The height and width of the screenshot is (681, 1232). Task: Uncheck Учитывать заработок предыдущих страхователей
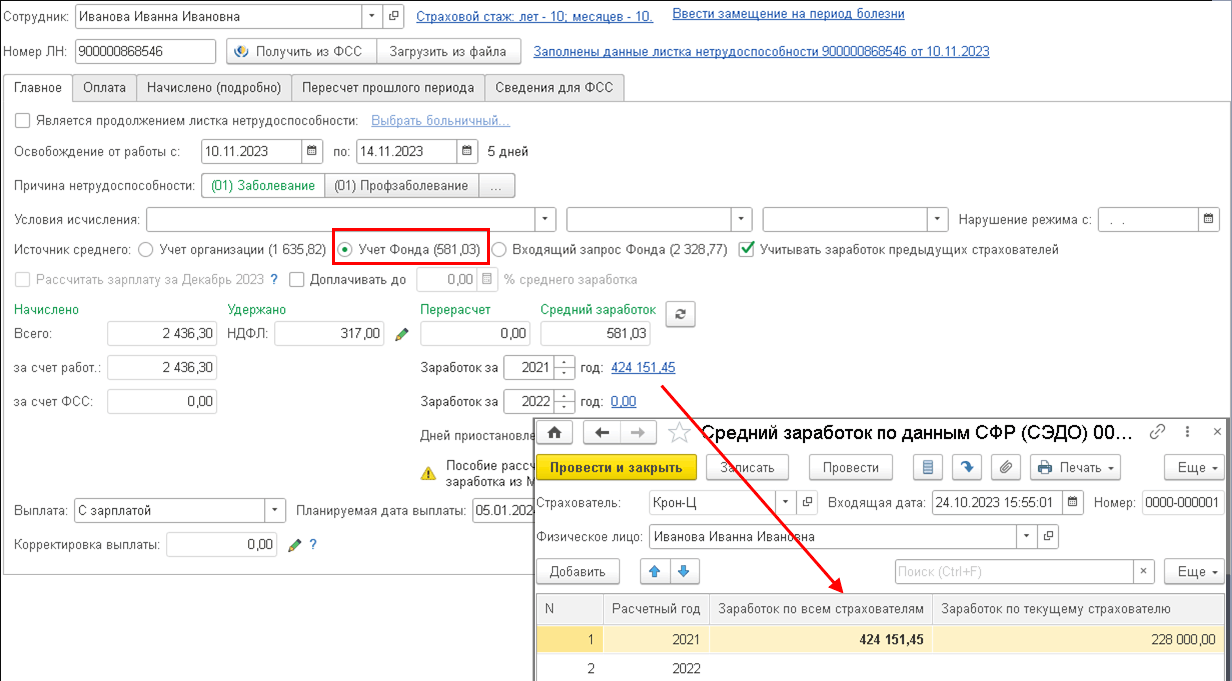click(x=746, y=249)
